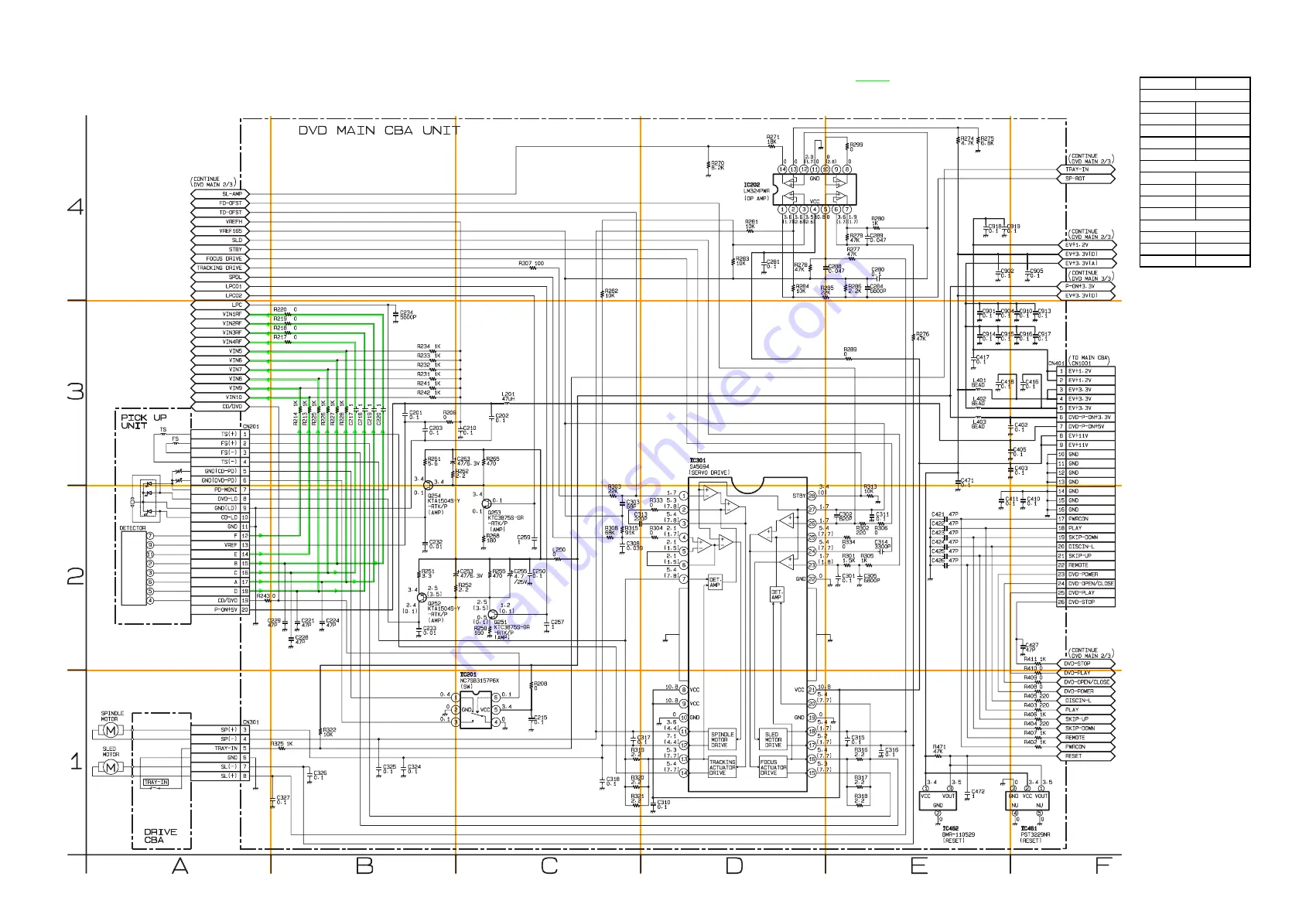1316x921 pixels.
Task: Click the 'DVD MAIN CBA UNIT' title text
Action: click(x=379, y=131)
